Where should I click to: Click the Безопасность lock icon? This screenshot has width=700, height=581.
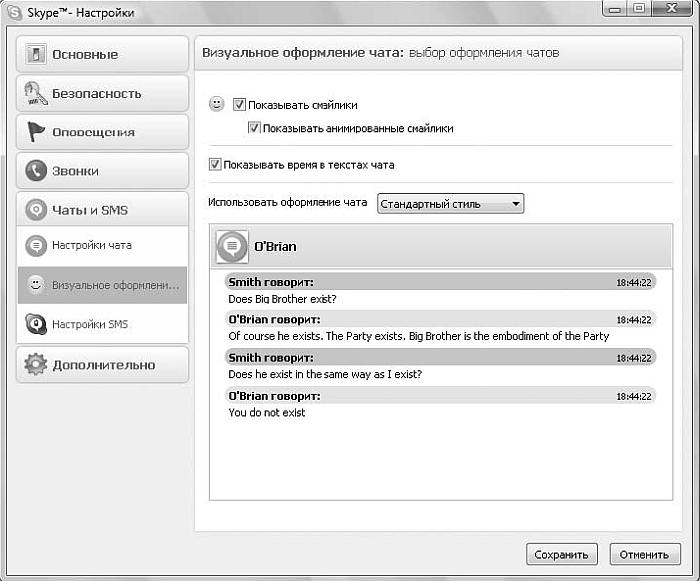36,93
